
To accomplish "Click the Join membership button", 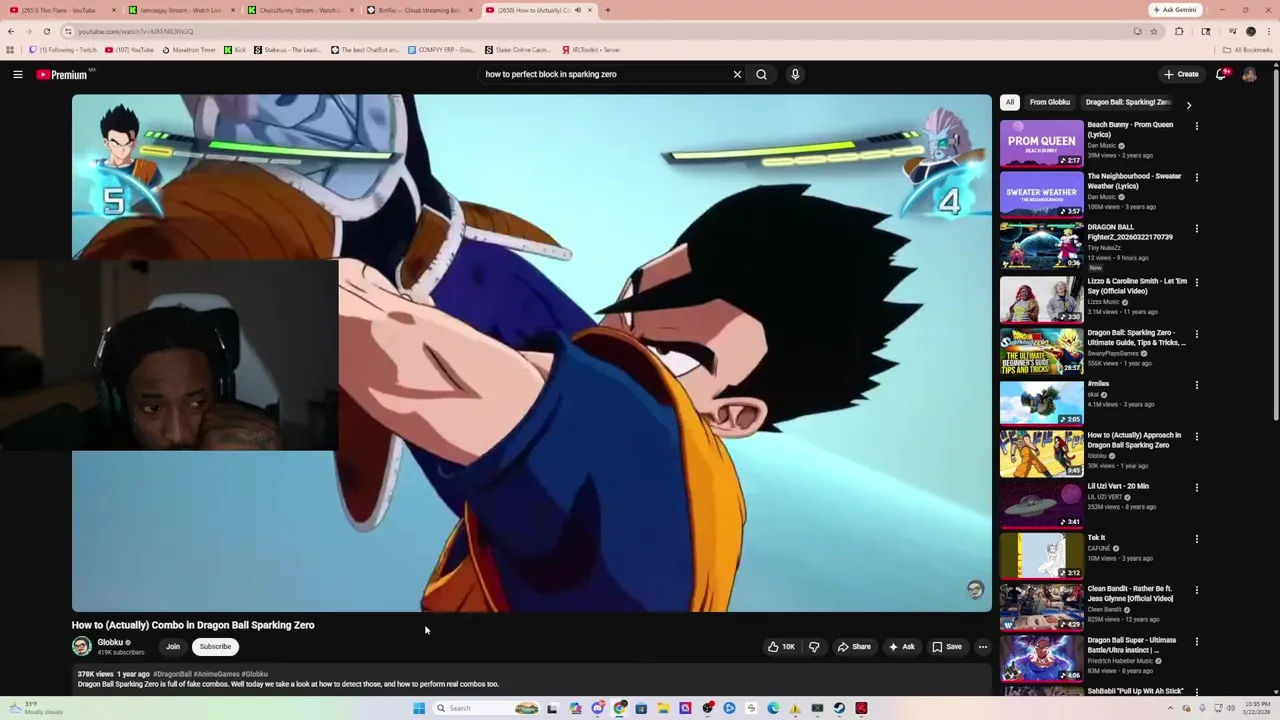I will pos(173,647).
